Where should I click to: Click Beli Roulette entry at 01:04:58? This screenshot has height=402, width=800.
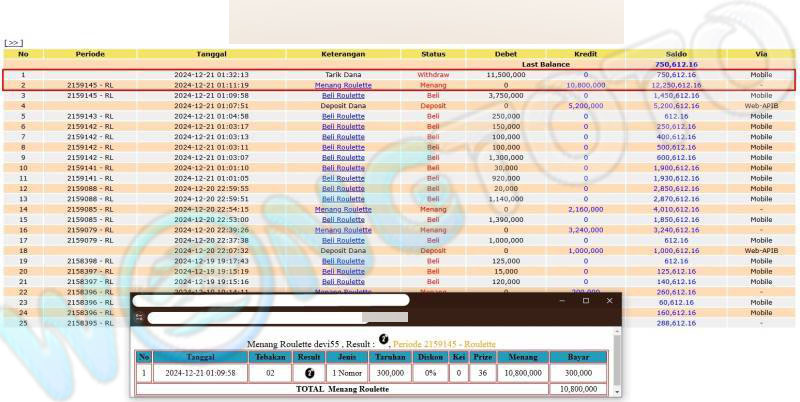pos(343,116)
